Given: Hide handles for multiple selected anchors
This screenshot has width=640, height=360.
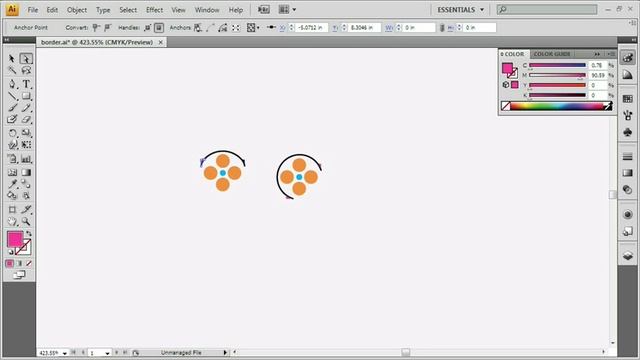Looking at the screenshot, I should [159, 28].
